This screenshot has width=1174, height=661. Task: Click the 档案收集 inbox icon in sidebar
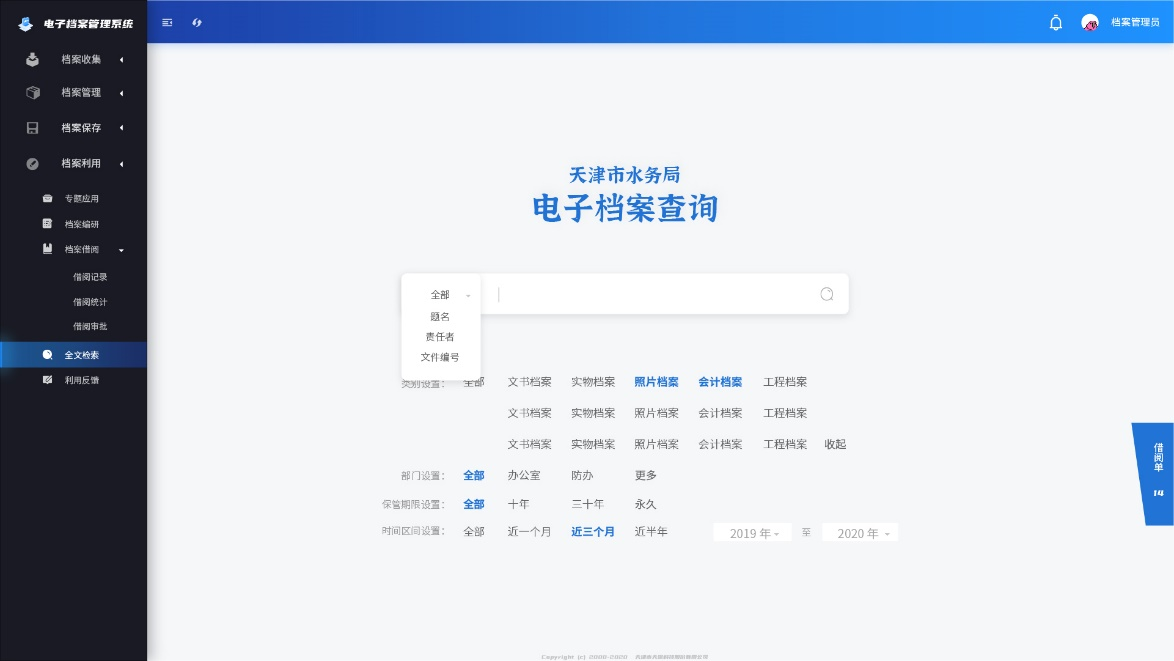pos(33,59)
